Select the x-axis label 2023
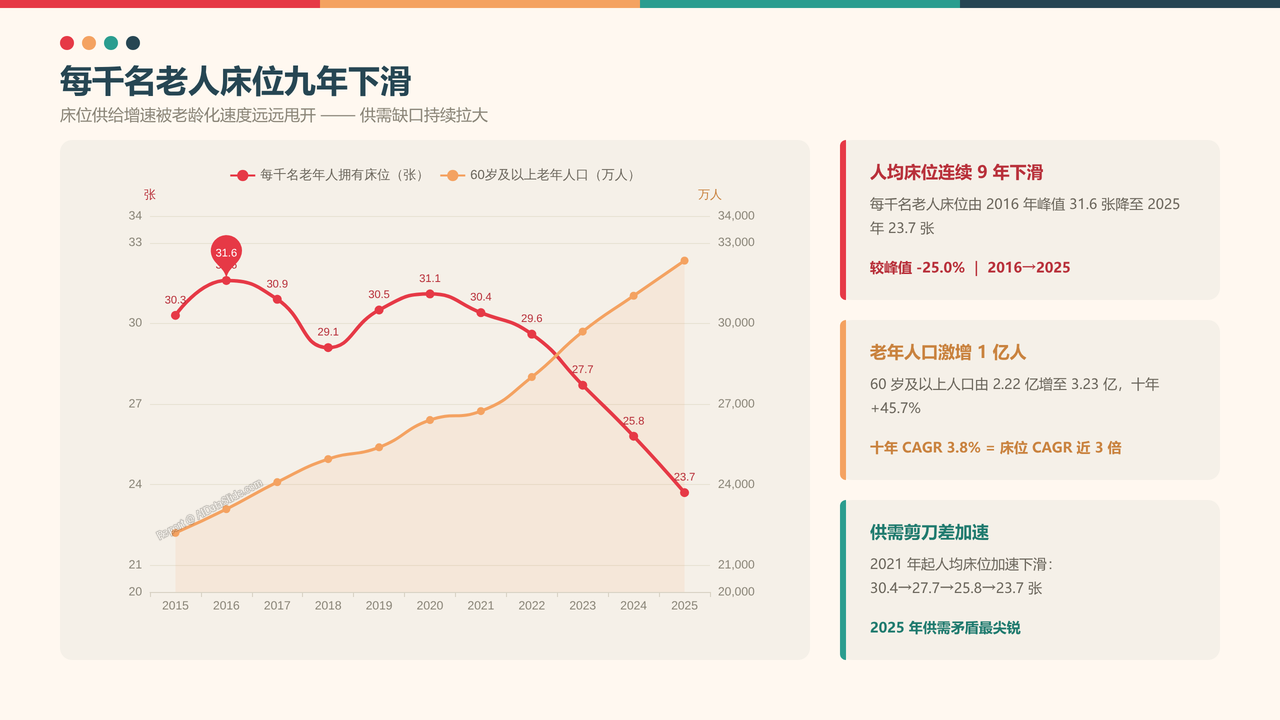 [x=583, y=605]
